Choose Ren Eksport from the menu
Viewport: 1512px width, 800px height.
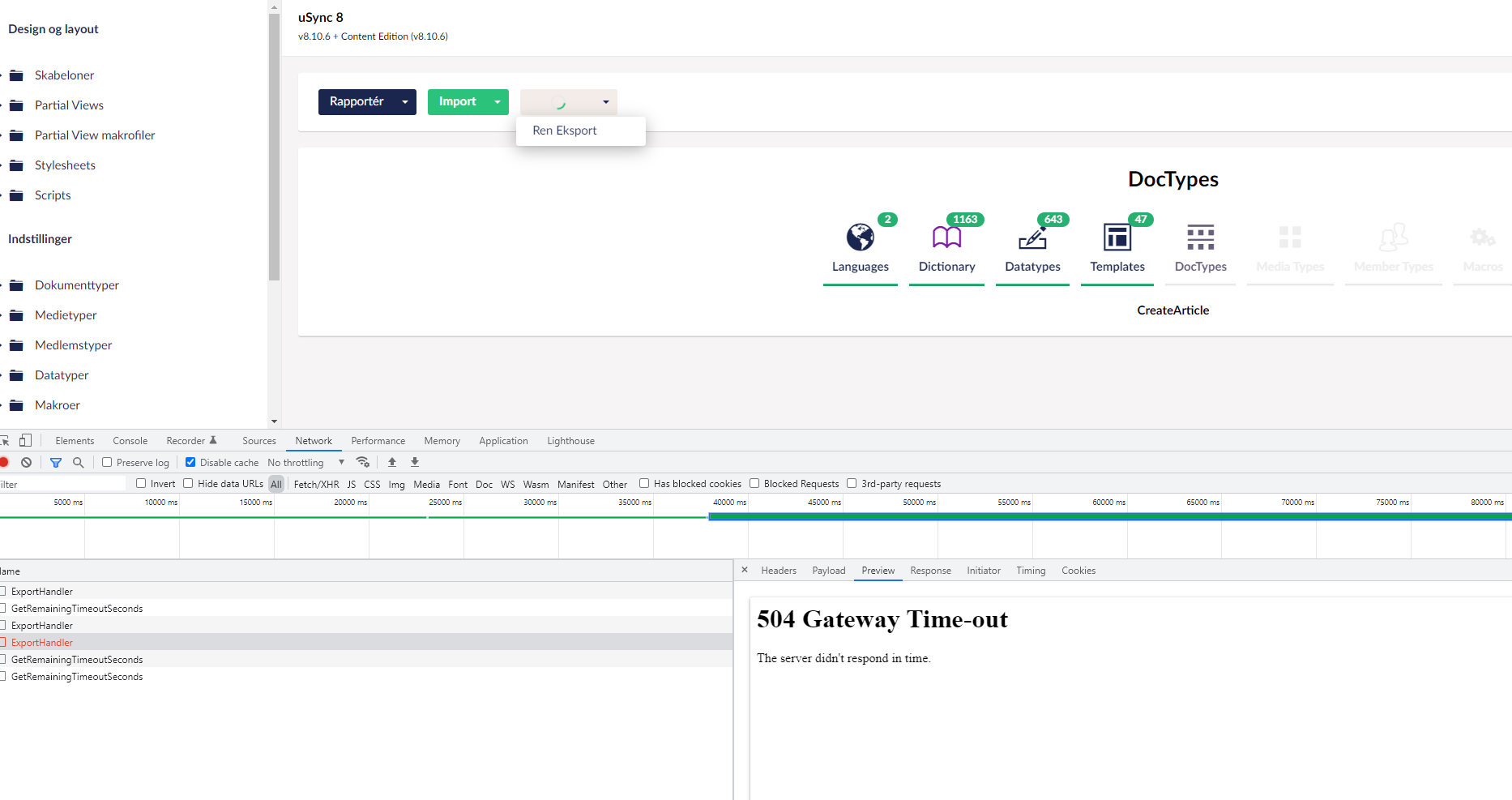pos(565,130)
